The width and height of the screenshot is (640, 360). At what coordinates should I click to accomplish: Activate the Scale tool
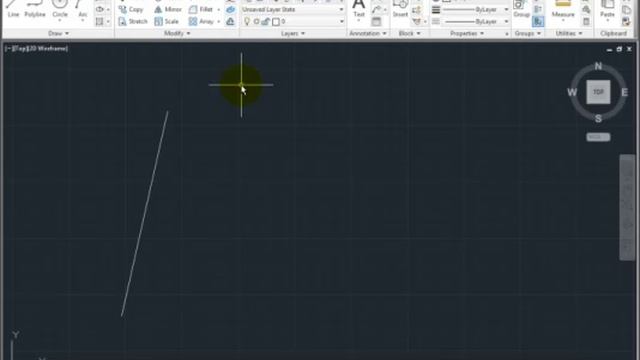coord(167,21)
